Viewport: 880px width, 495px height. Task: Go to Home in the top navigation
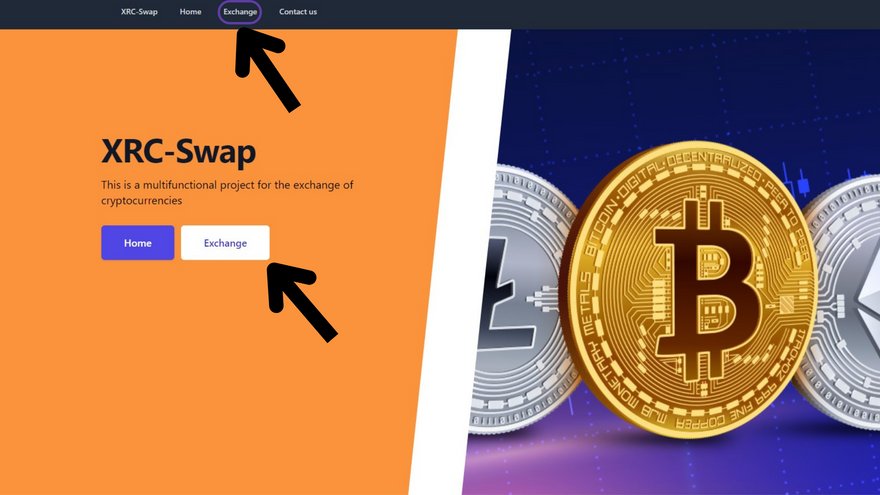[190, 12]
